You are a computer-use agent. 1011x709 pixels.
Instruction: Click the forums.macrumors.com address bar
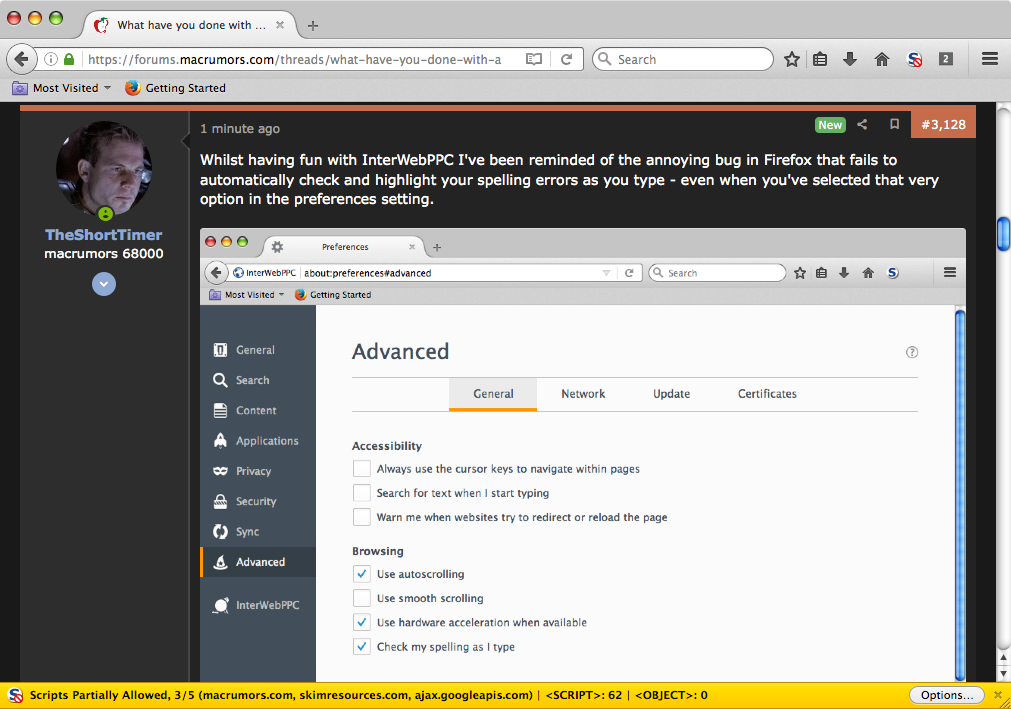(295, 59)
